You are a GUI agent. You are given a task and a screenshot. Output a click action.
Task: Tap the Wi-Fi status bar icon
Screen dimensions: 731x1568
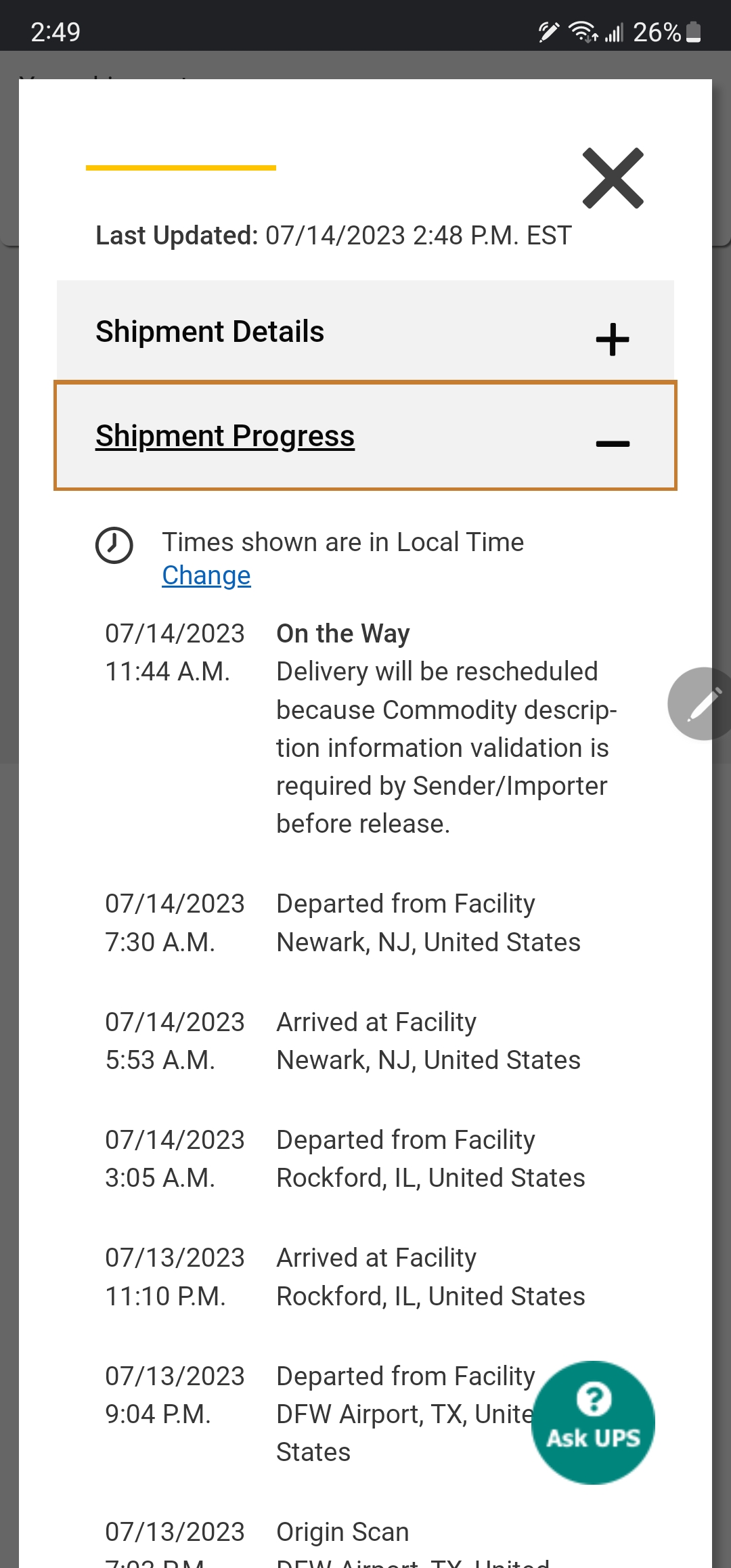[x=583, y=32]
